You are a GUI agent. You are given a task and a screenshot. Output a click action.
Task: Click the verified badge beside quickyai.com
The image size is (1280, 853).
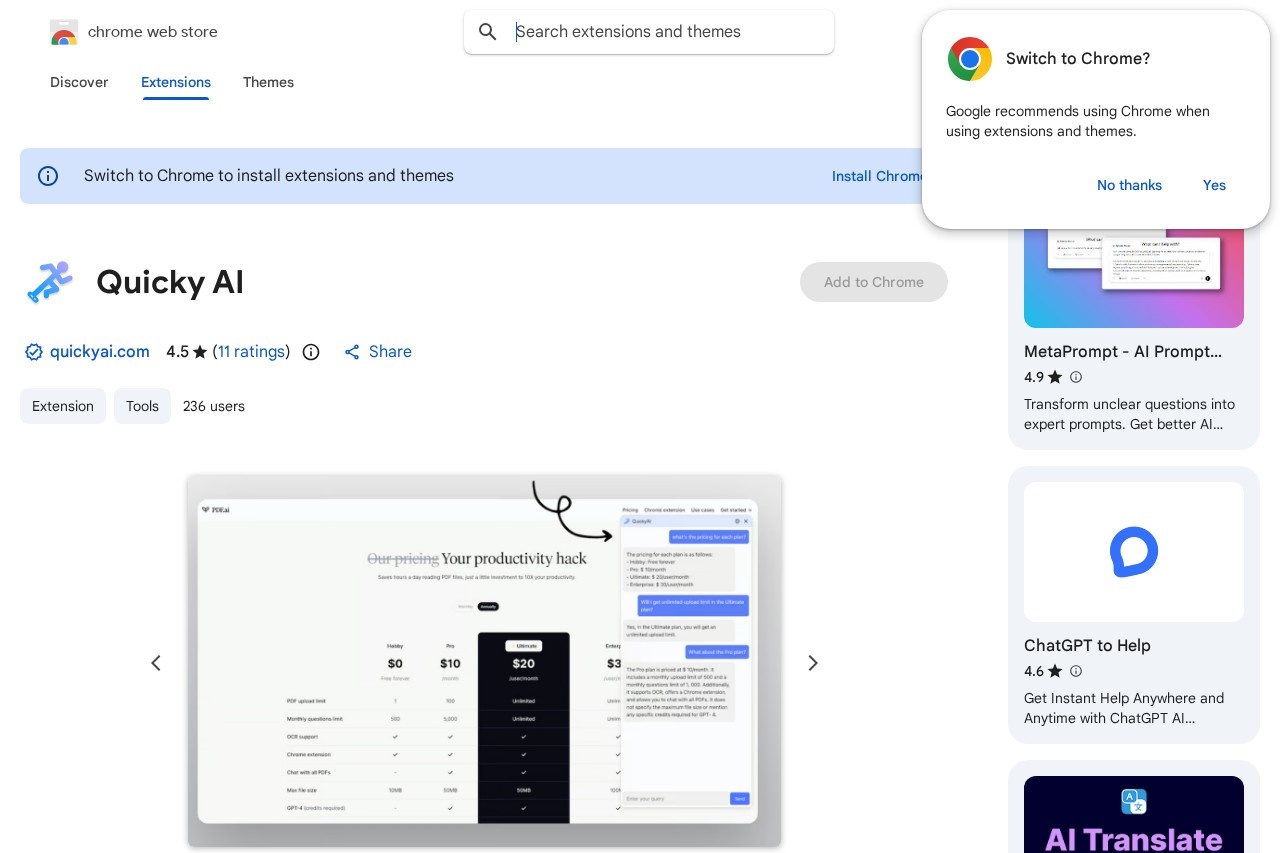pyautogui.click(x=34, y=352)
